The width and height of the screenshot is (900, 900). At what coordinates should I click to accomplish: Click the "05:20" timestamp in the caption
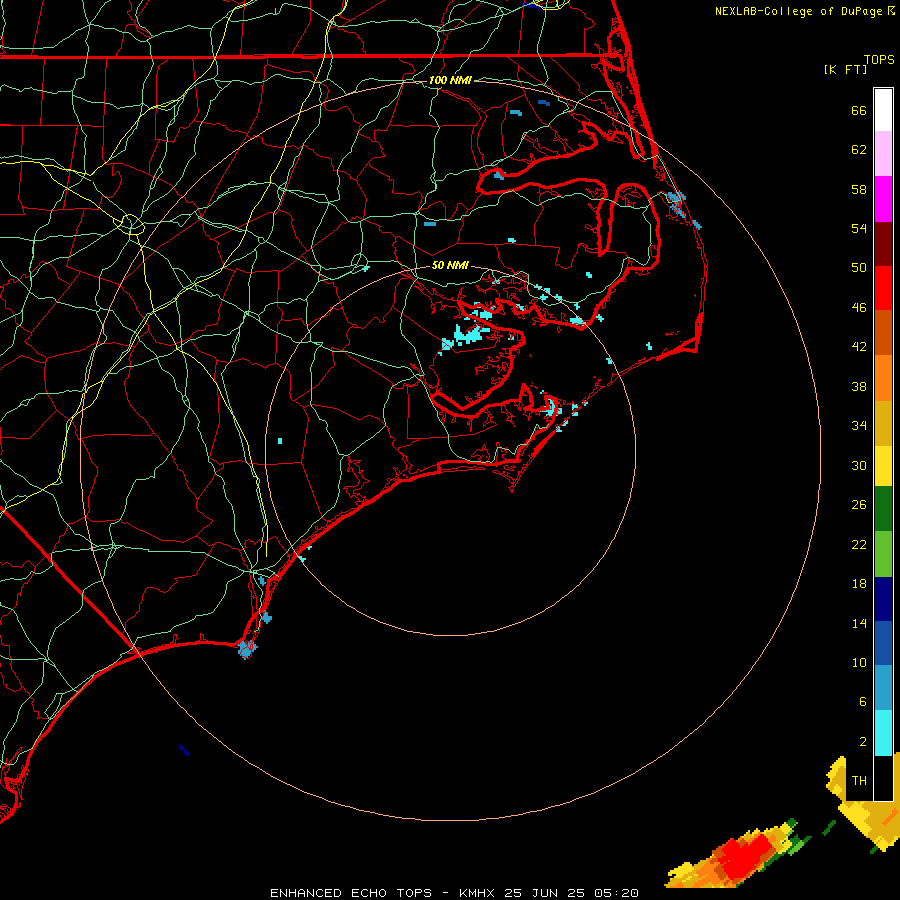(x=616, y=893)
